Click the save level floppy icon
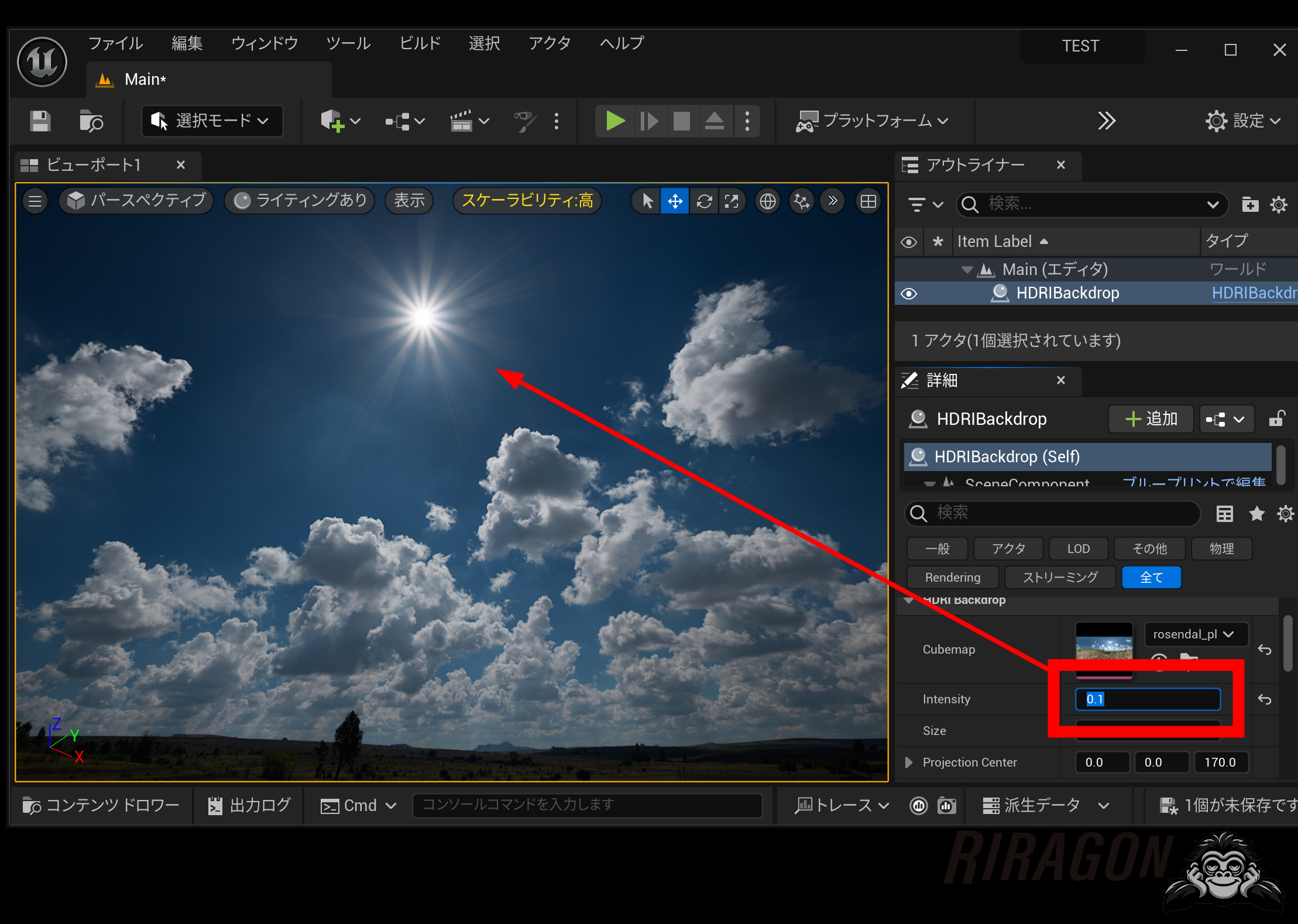The image size is (1298, 924). 40,121
